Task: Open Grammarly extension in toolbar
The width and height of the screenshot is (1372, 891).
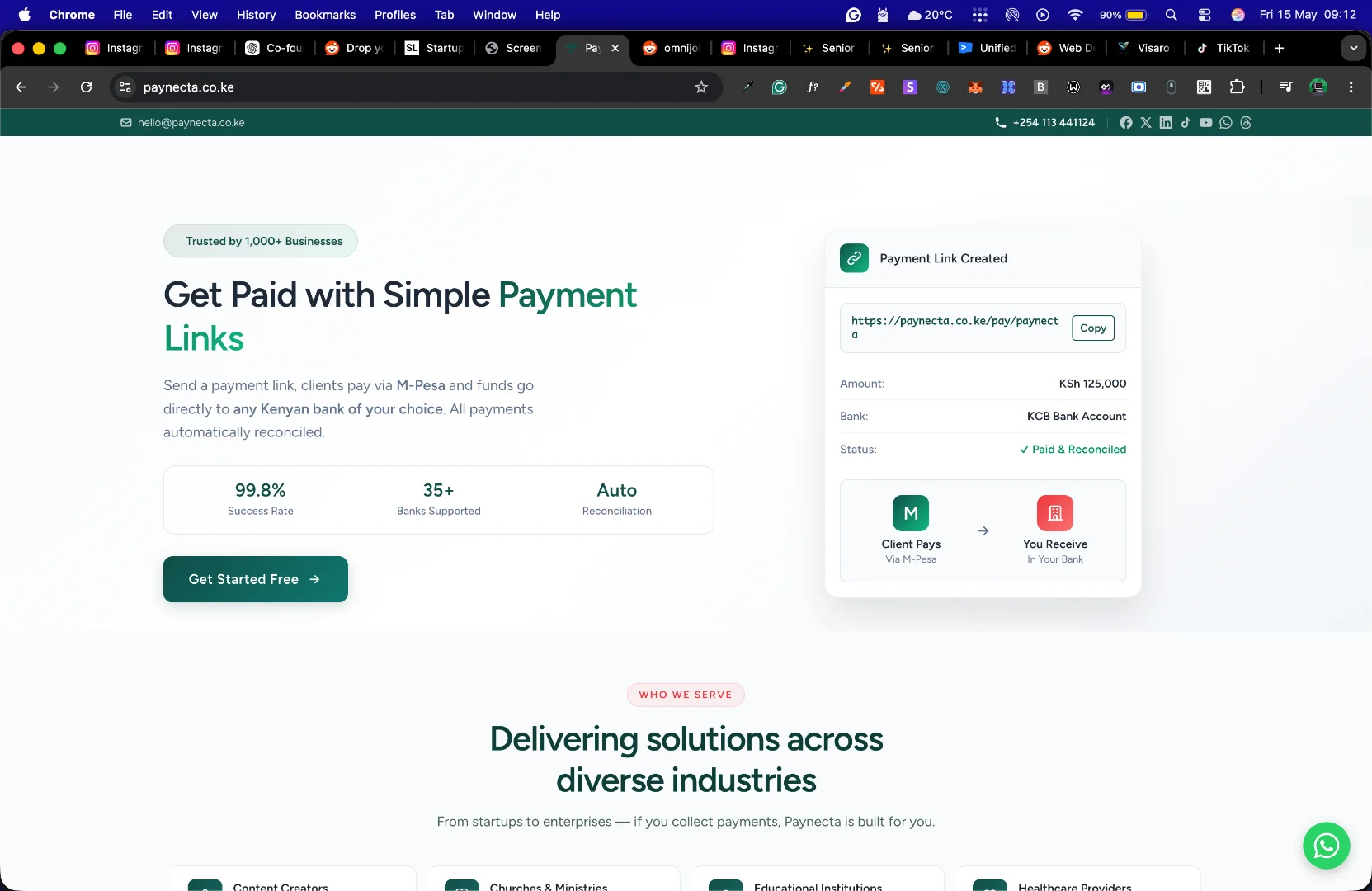Action: coord(779,87)
